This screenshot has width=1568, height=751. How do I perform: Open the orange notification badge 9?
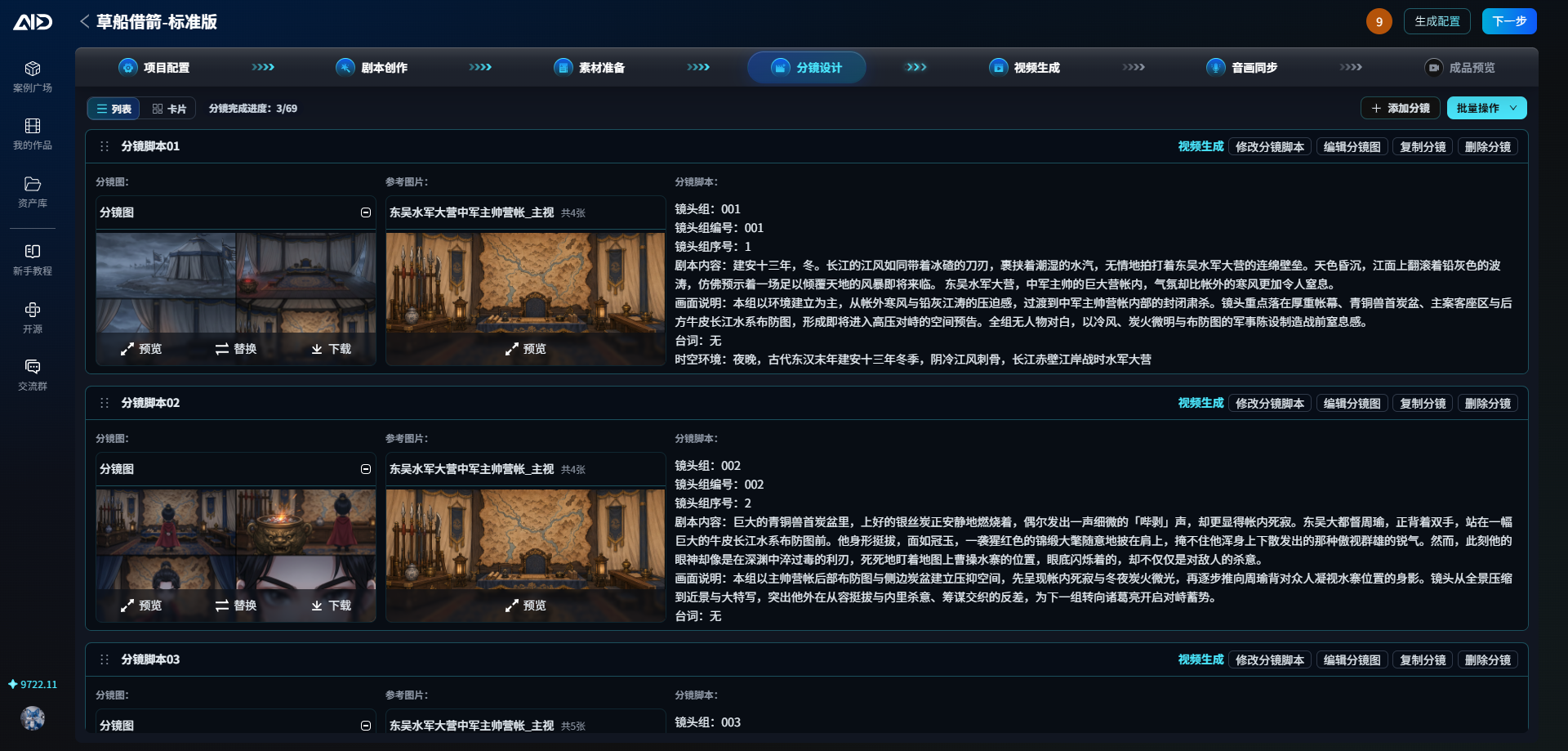click(x=1379, y=22)
